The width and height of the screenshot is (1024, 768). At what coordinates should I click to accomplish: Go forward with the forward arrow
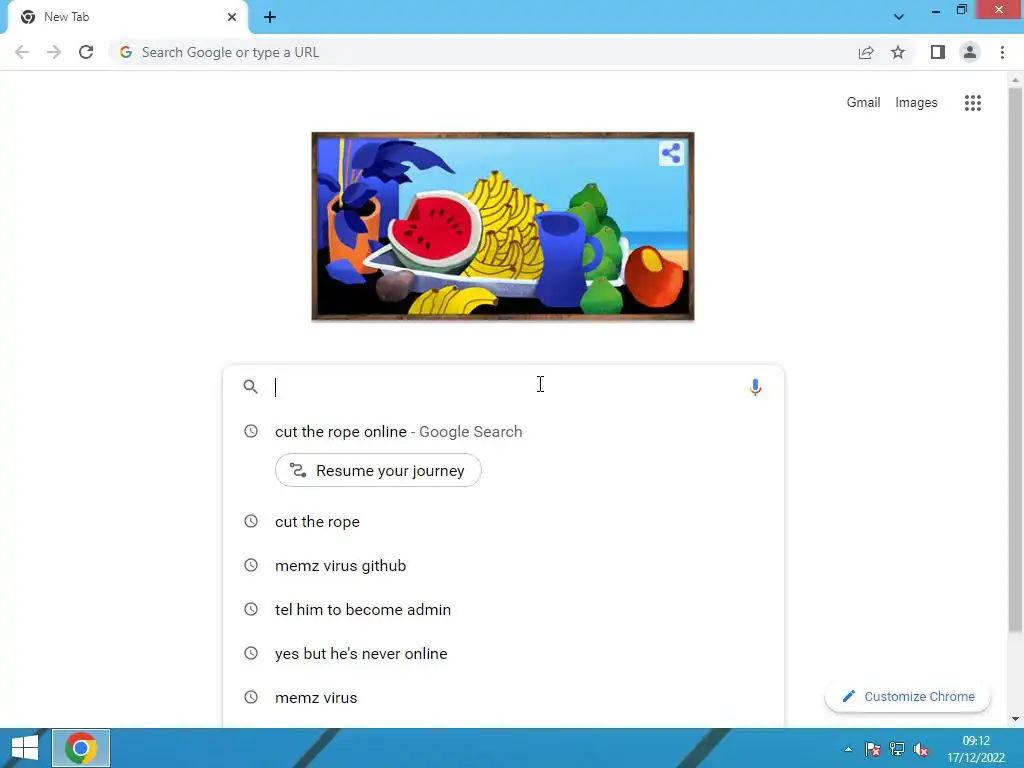(54, 52)
